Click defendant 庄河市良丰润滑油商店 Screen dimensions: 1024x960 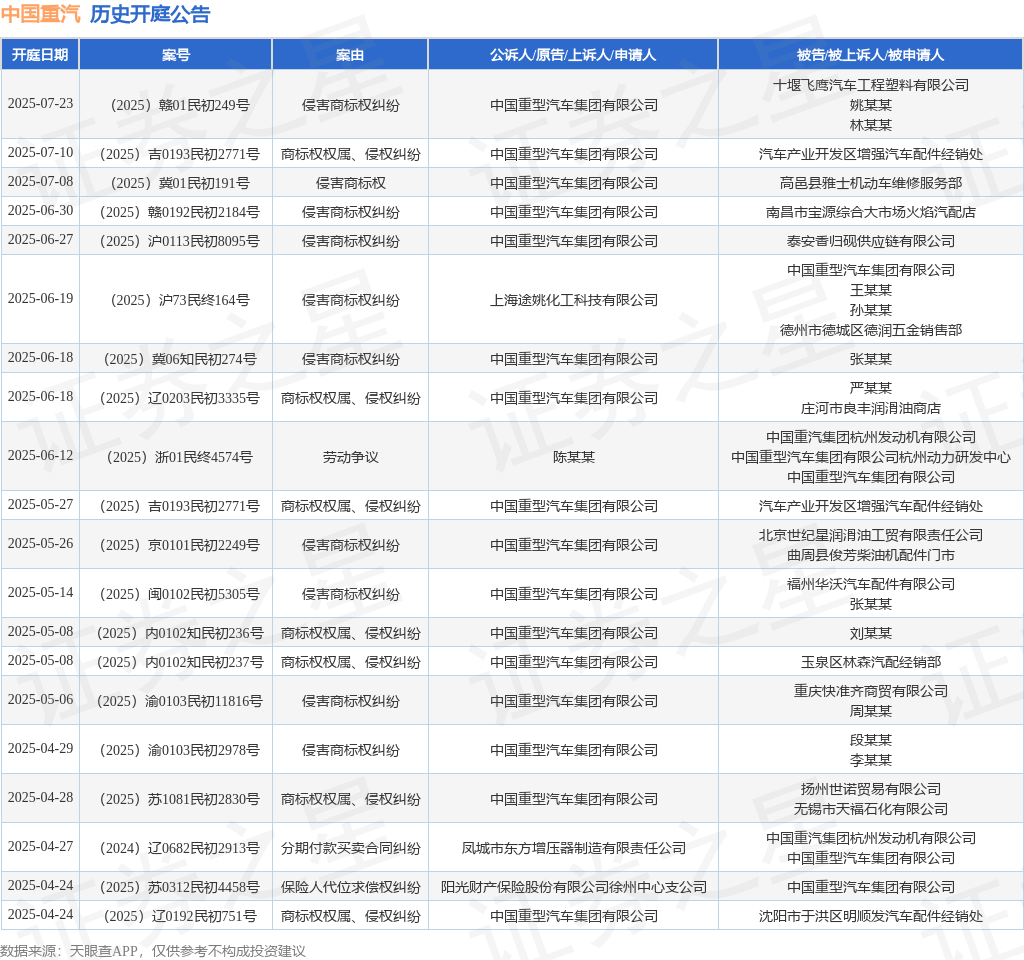point(871,408)
